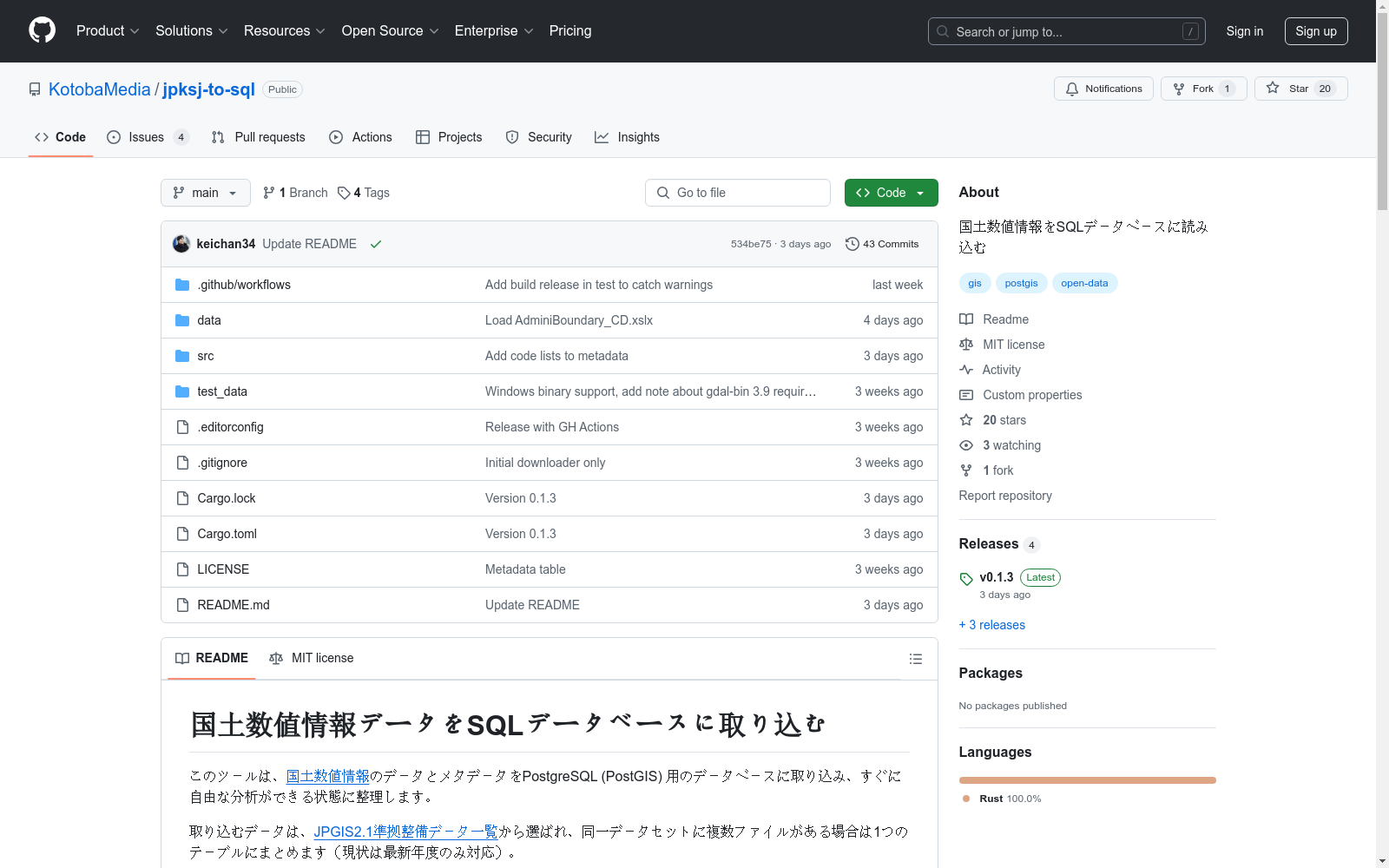Focus the Go to file field

(738, 193)
